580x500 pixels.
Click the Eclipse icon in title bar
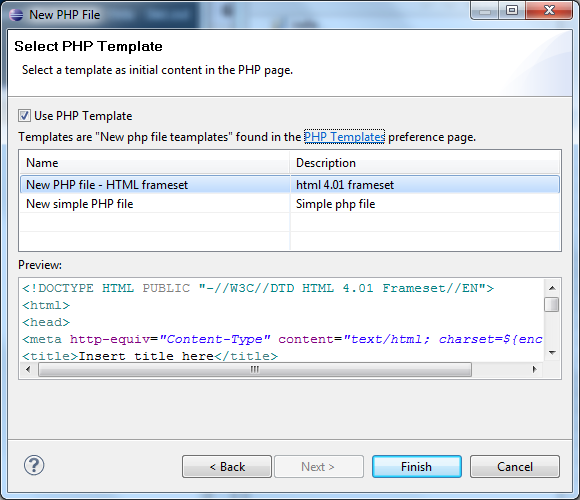16,15
